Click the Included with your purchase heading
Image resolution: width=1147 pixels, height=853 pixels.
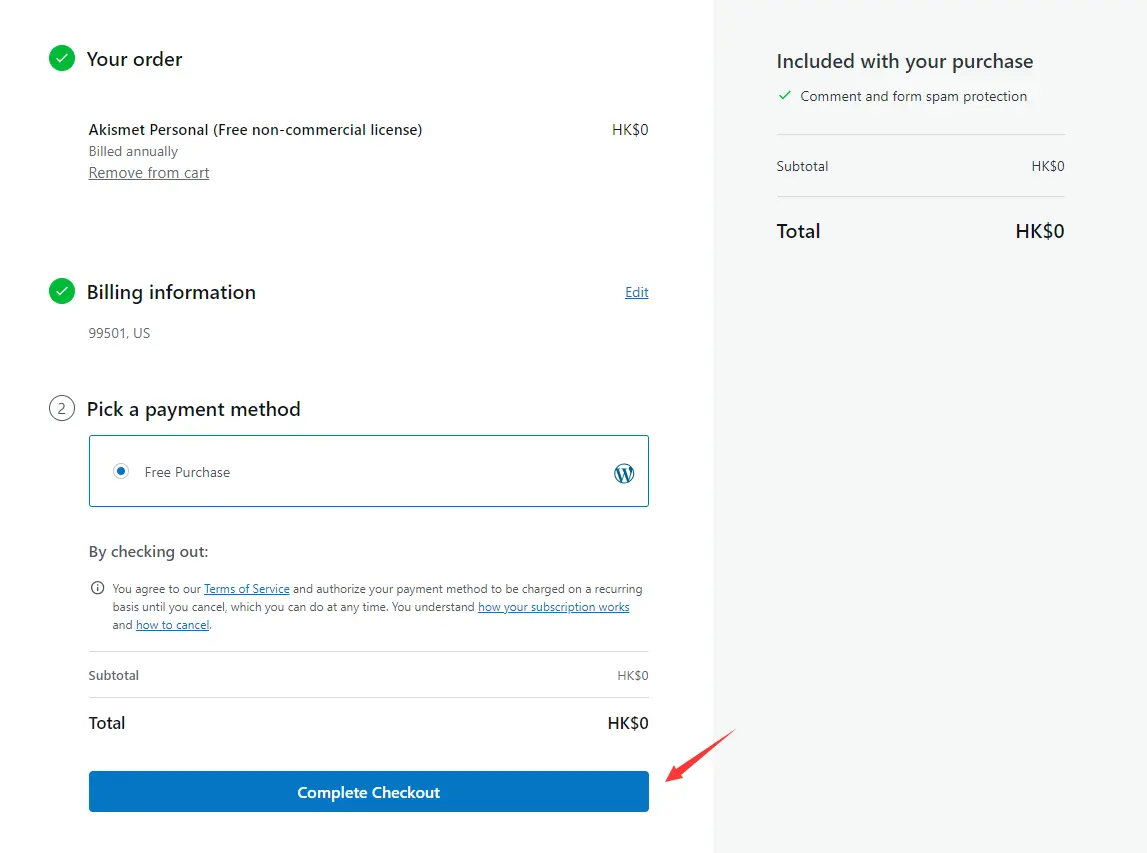[x=905, y=61]
